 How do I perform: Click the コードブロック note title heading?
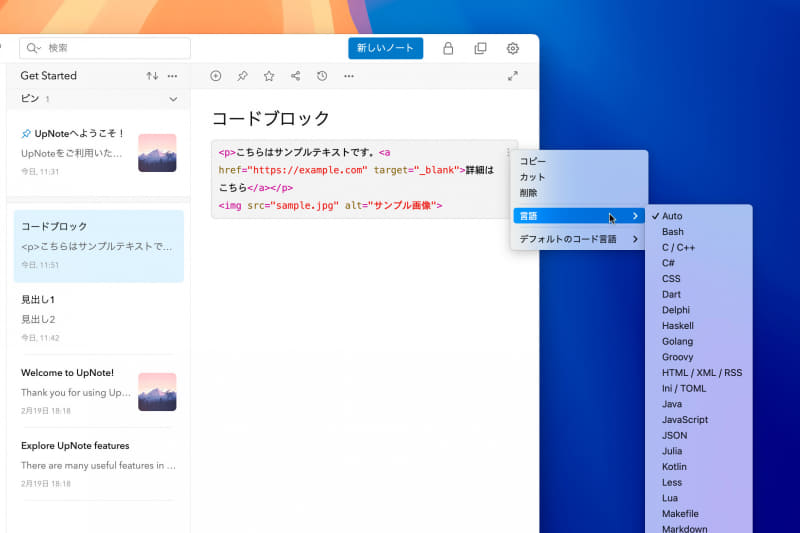point(271,118)
